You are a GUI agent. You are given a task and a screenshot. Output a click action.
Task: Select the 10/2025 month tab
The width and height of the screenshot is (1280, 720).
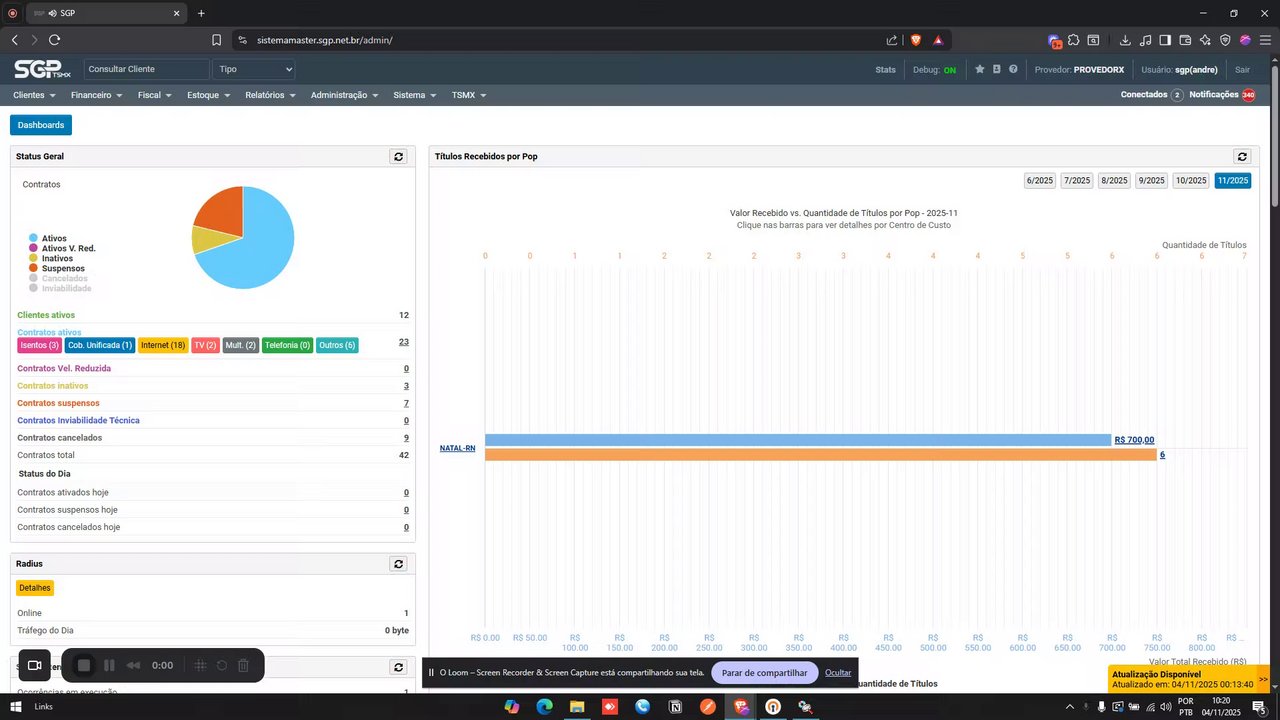tap(1191, 180)
